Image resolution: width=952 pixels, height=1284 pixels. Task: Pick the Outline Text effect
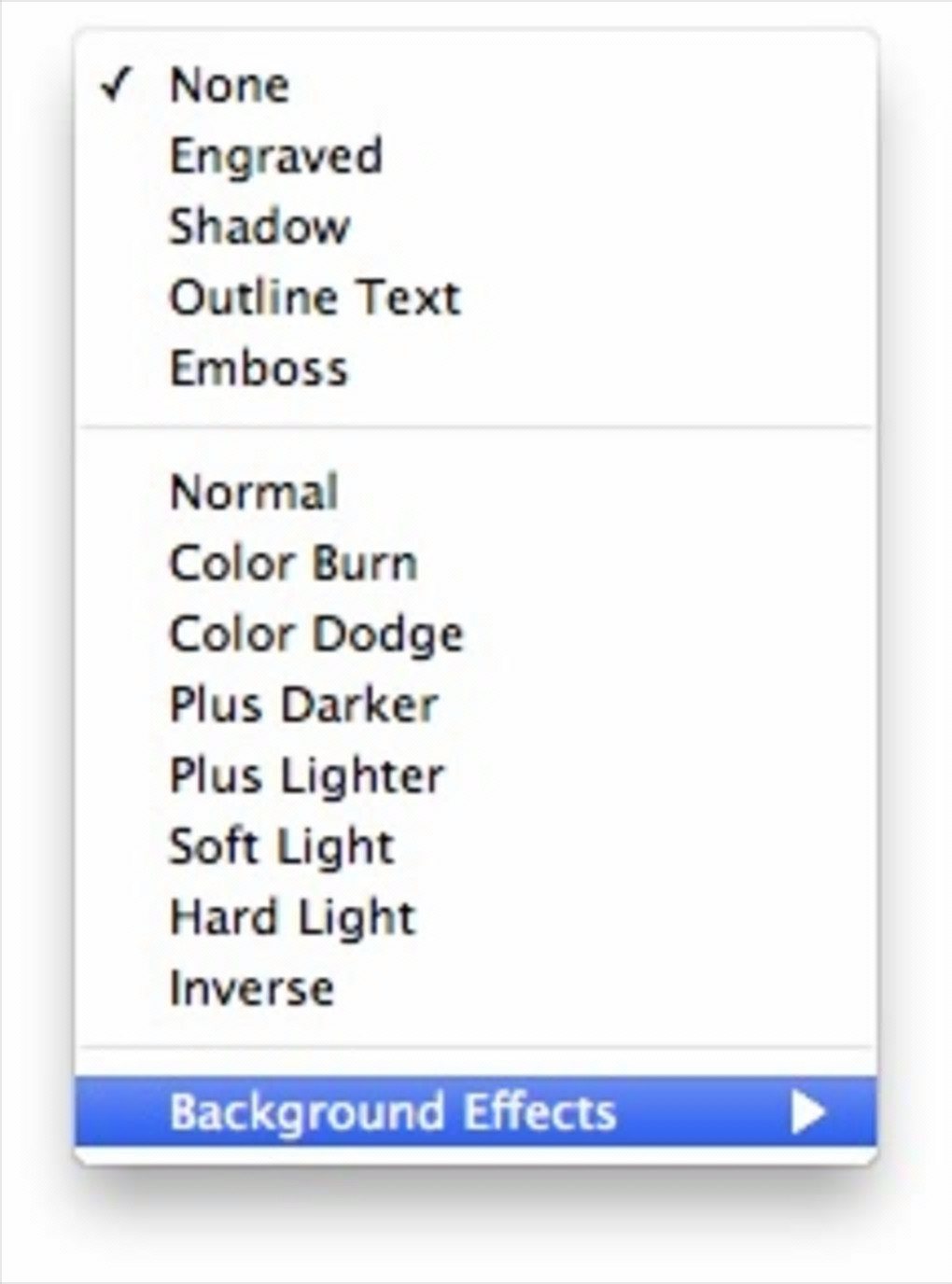coord(315,298)
